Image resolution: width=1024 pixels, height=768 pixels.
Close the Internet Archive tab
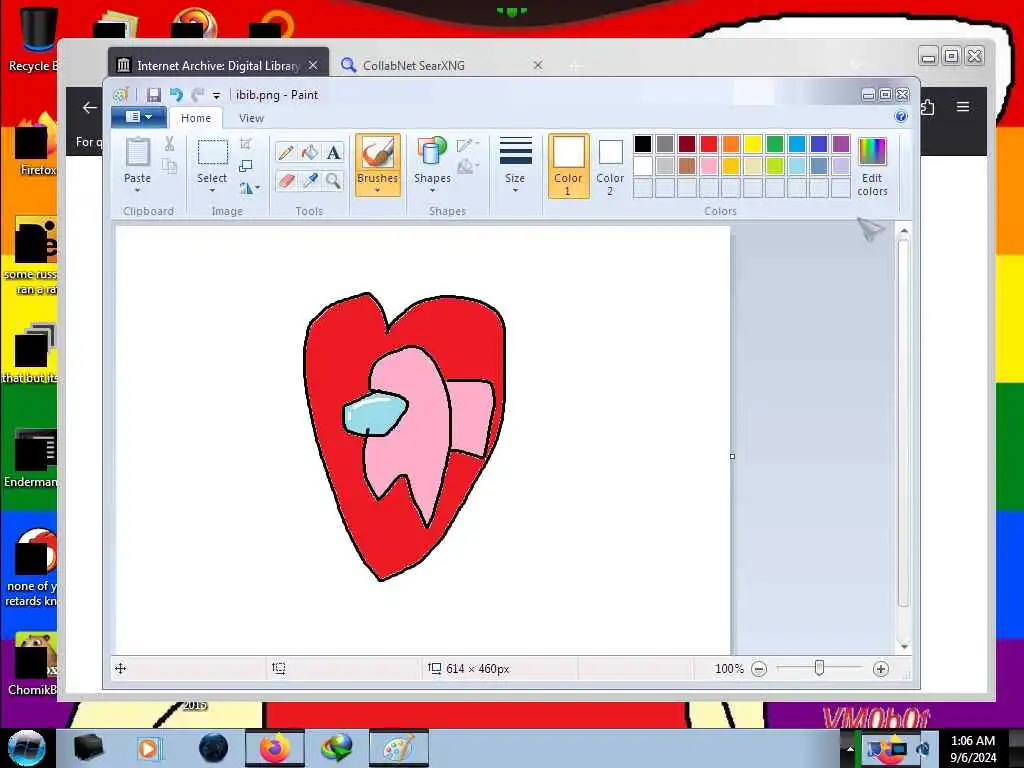click(313, 65)
